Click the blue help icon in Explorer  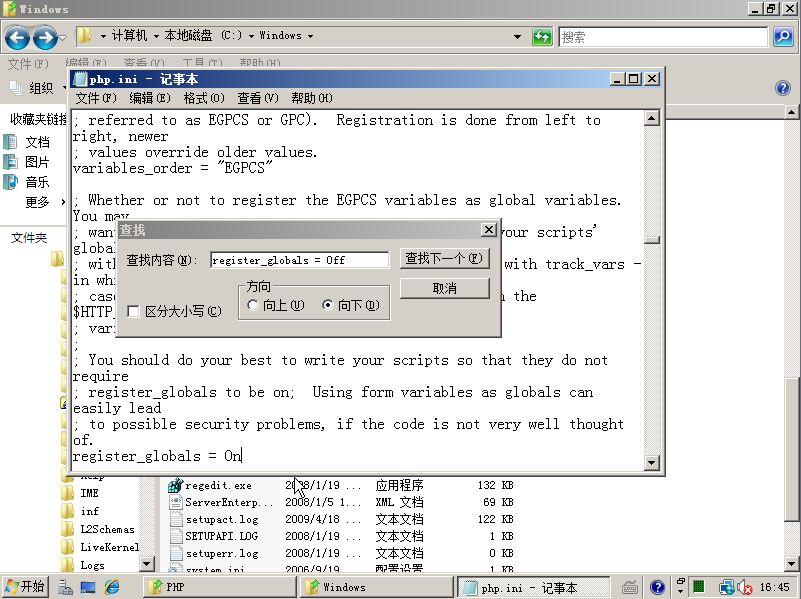coord(783,88)
